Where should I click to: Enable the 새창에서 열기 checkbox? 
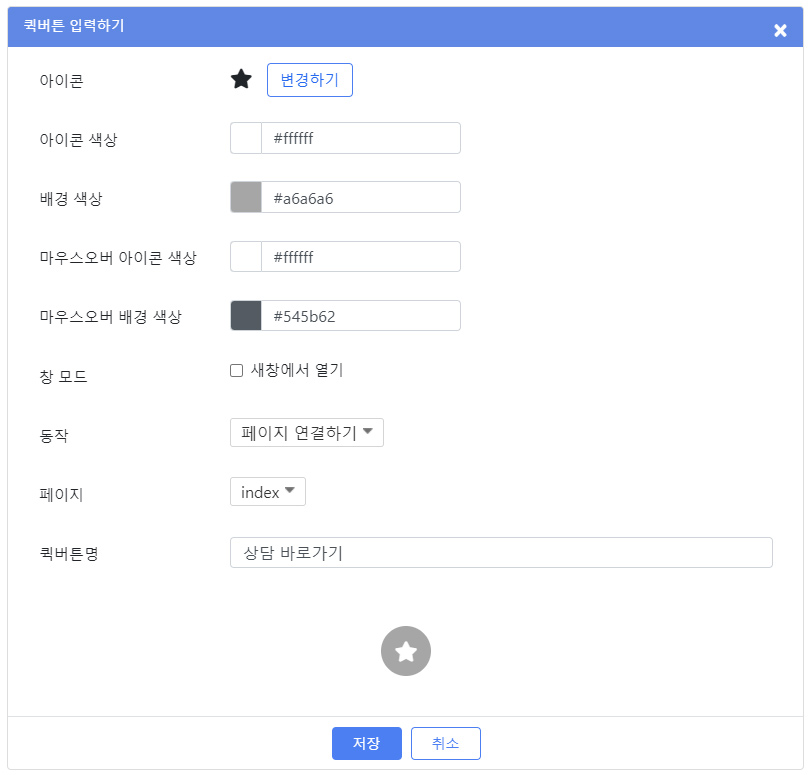click(236, 370)
